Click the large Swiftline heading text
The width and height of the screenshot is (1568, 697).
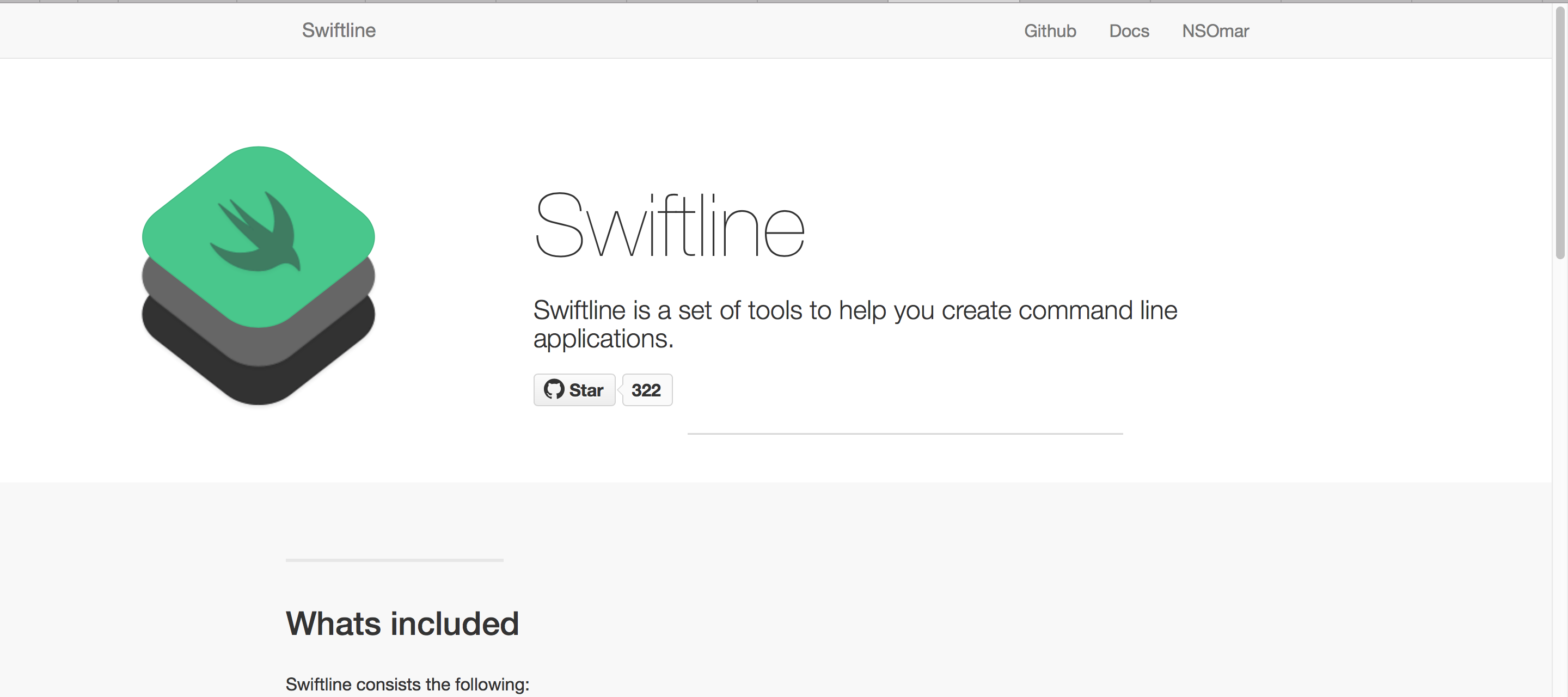[x=670, y=225]
